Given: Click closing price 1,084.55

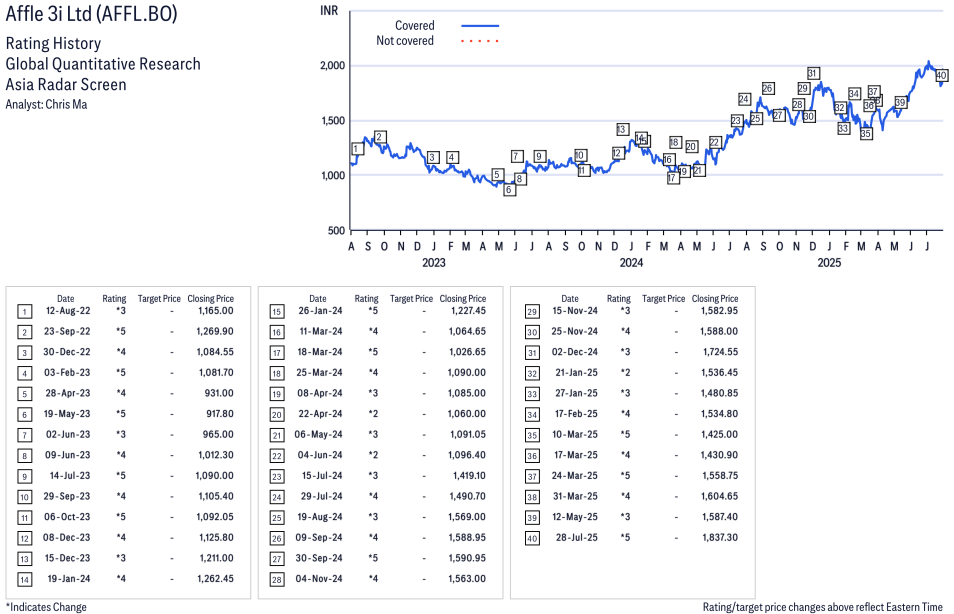Looking at the screenshot, I should pyautogui.click(x=215, y=352).
